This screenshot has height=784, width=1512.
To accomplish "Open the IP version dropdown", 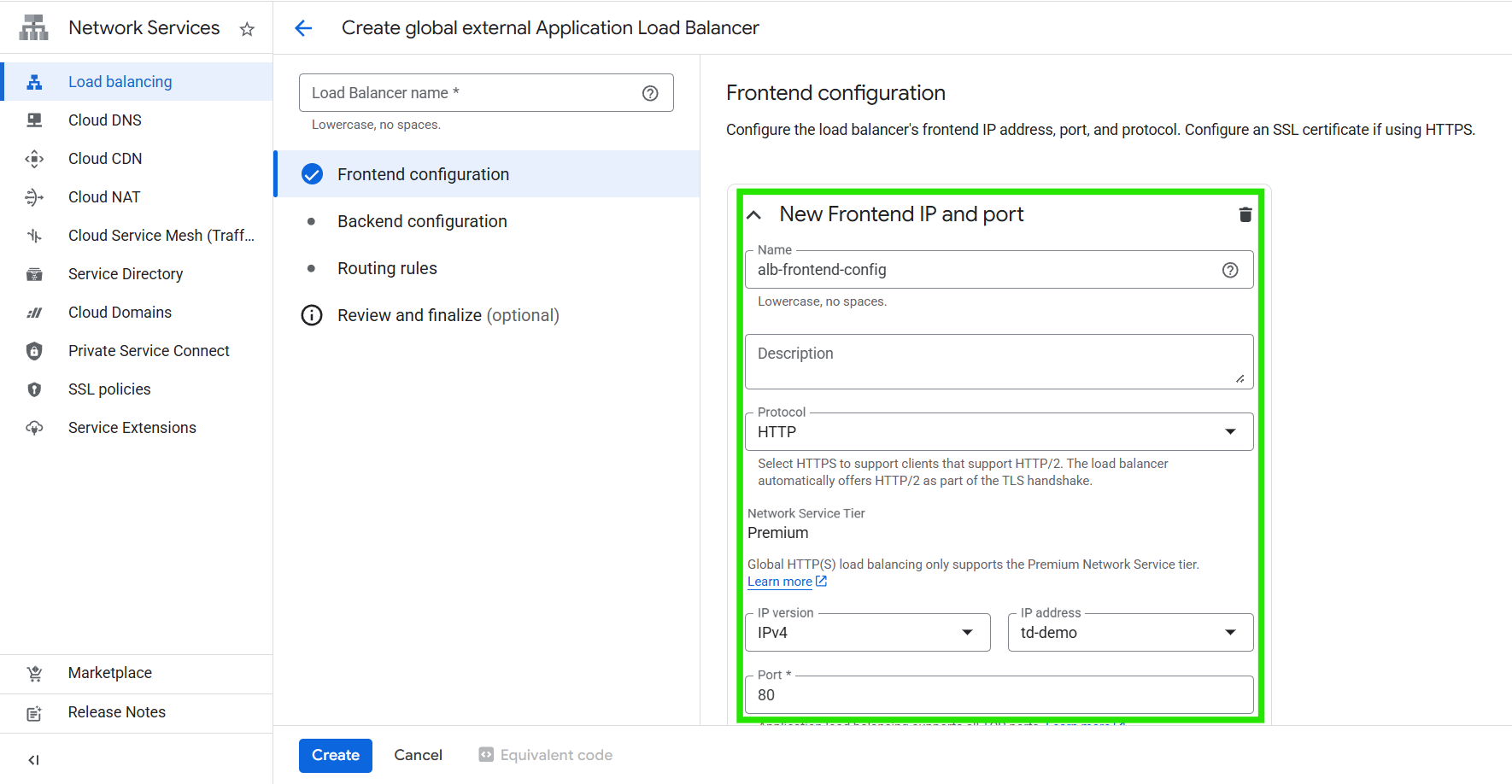I will [866, 633].
